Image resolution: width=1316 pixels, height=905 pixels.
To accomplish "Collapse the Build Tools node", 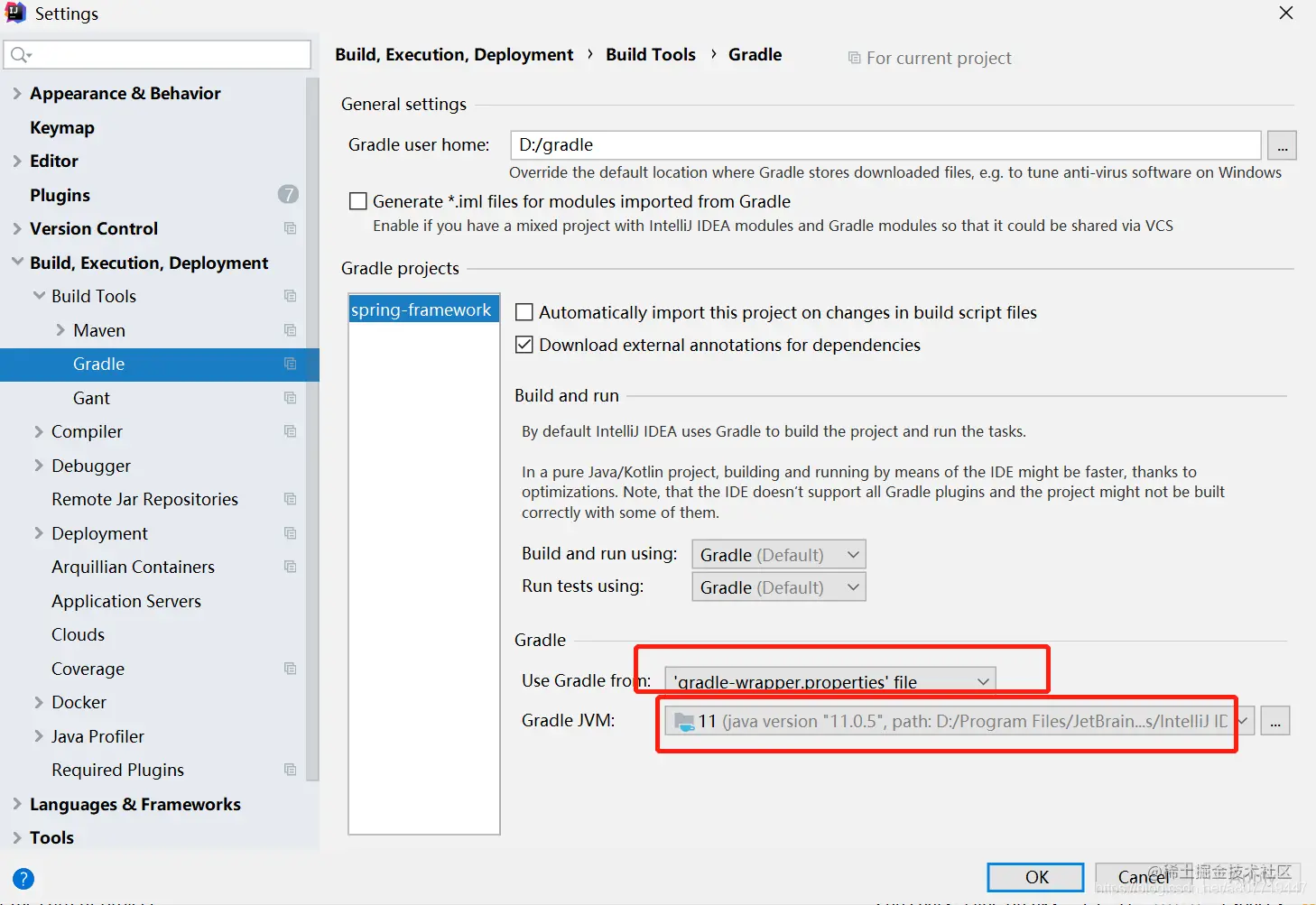I will pos(39,296).
